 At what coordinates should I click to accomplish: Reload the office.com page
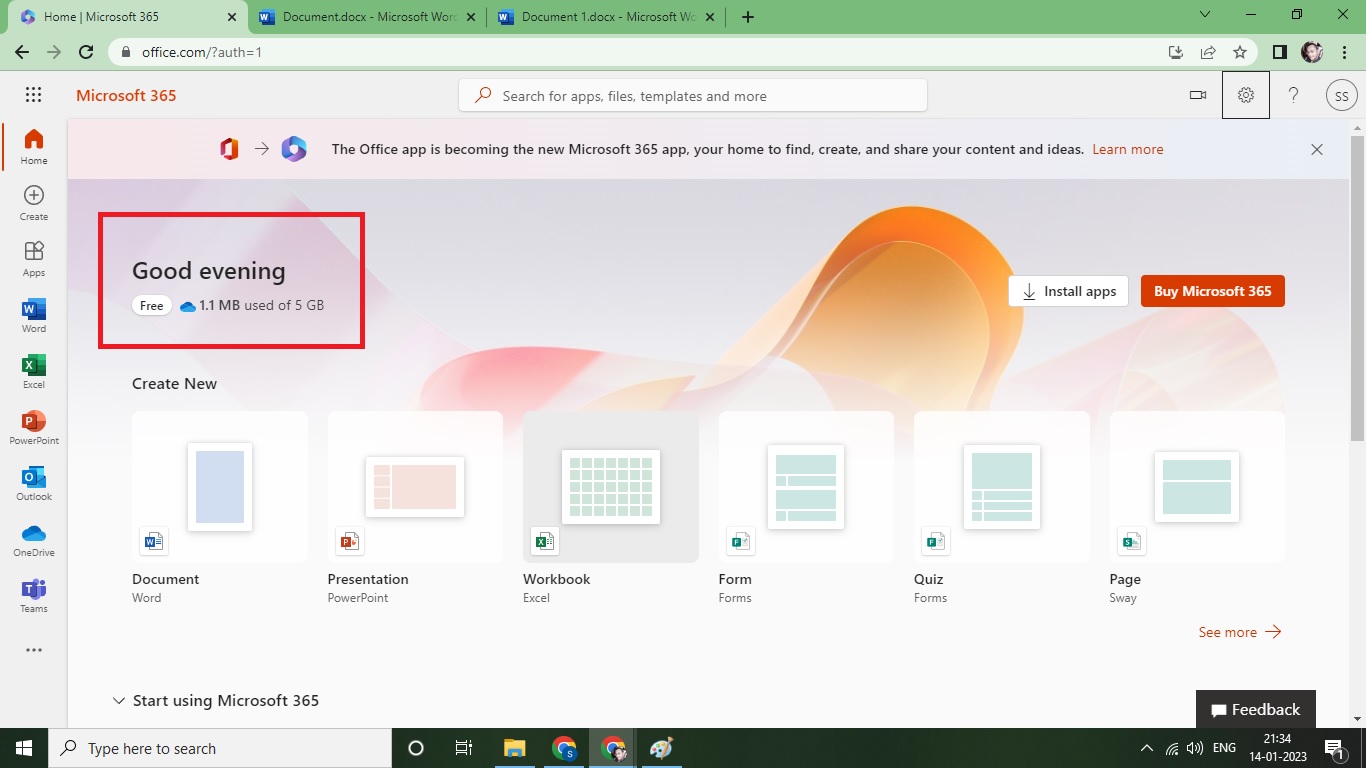point(86,52)
